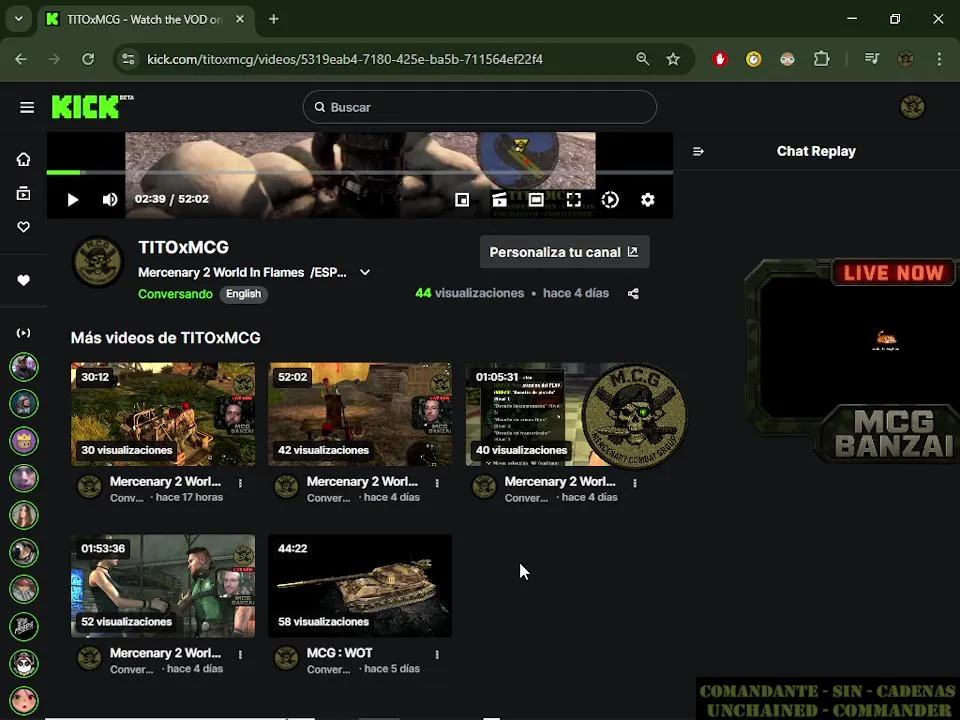Expand the stream title chevron
960x720 pixels.
pyautogui.click(x=365, y=272)
